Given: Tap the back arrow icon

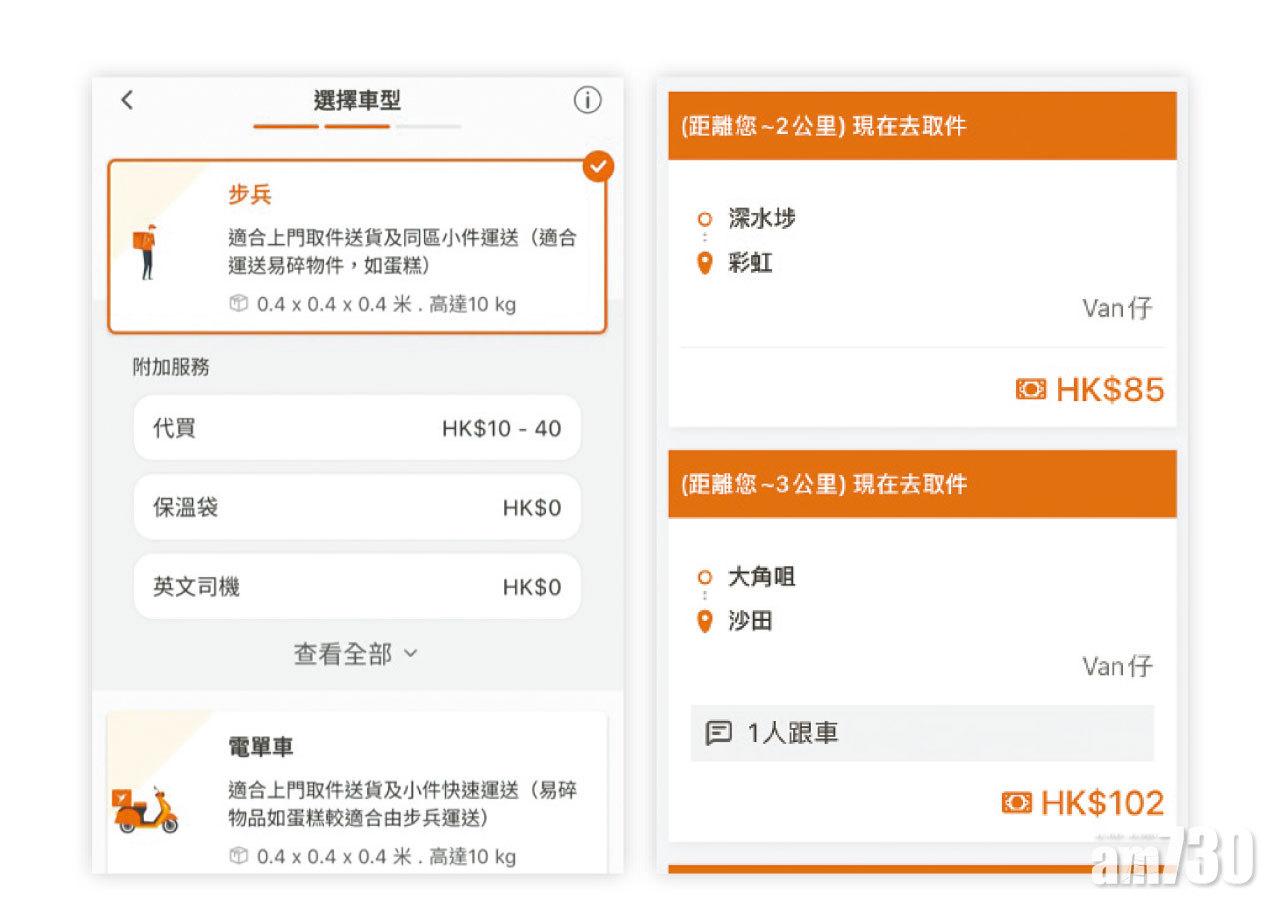Looking at the screenshot, I should tap(127, 100).
